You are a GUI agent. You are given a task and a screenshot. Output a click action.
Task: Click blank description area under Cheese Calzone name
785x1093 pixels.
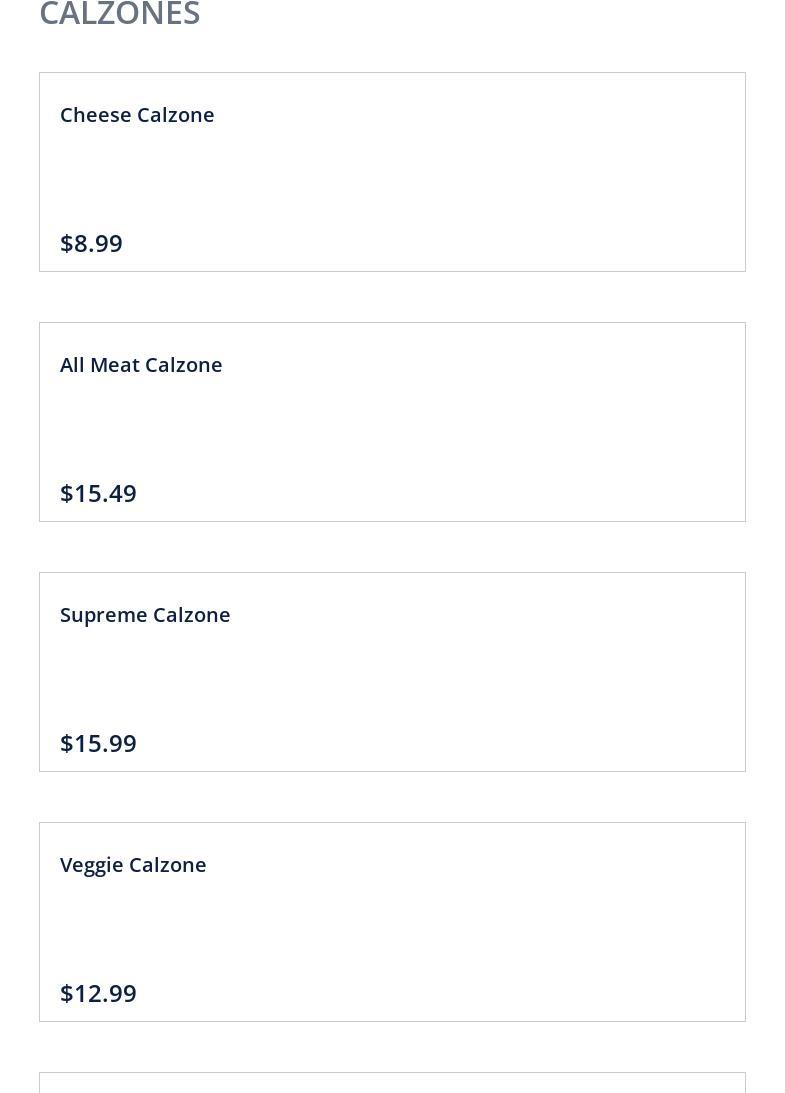300,180
